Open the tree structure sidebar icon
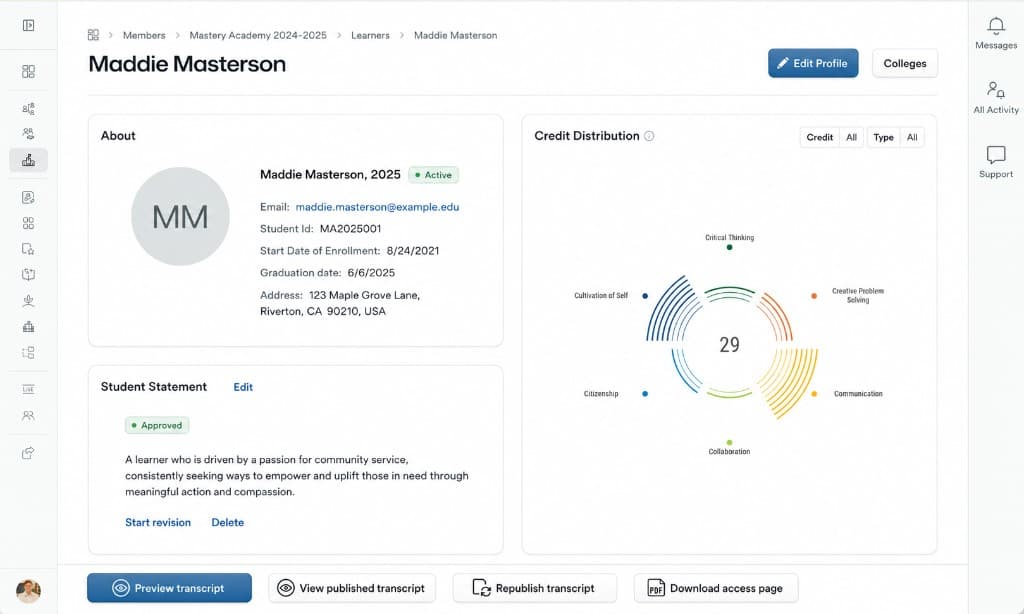Viewport: 1024px width, 614px height. tap(28, 353)
